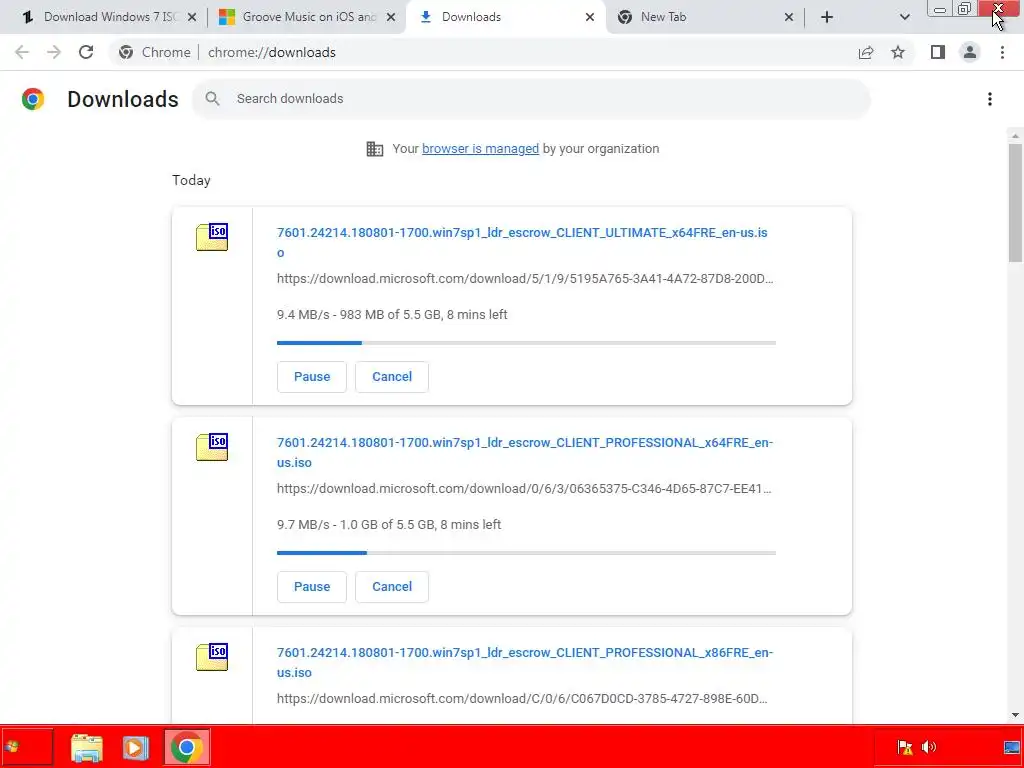Open Chrome's three-dot browser menu

[x=1002, y=52]
